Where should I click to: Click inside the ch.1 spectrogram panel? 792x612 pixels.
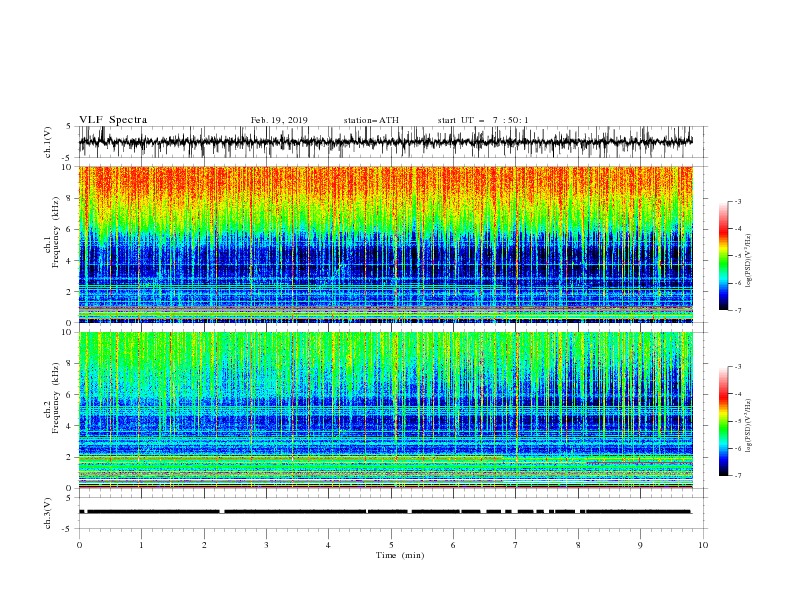click(385, 244)
